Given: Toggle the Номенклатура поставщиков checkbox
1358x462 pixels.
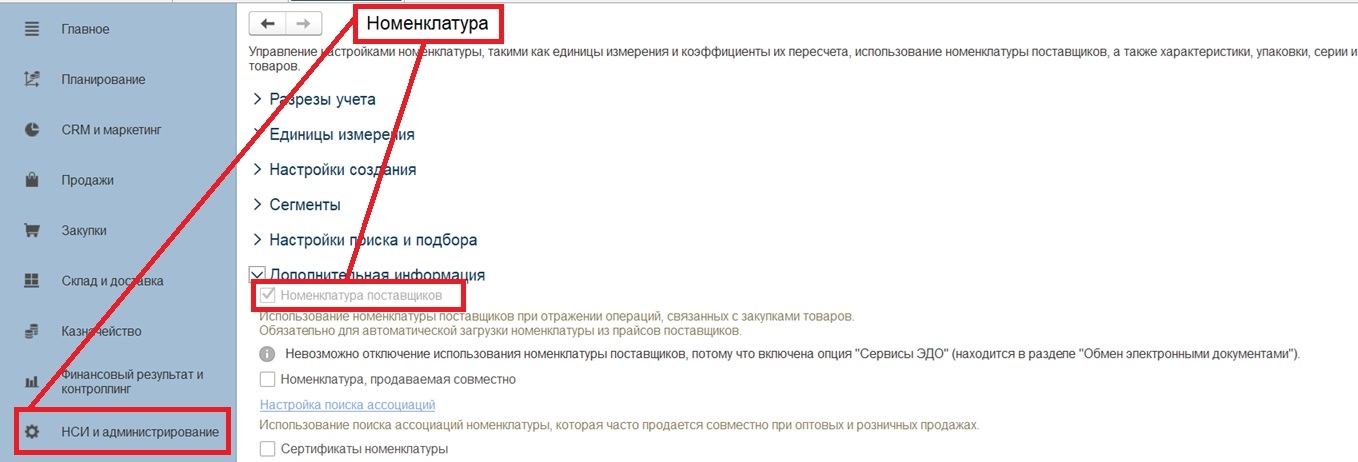Looking at the screenshot, I should pyautogui.click(x=267, y=295).
